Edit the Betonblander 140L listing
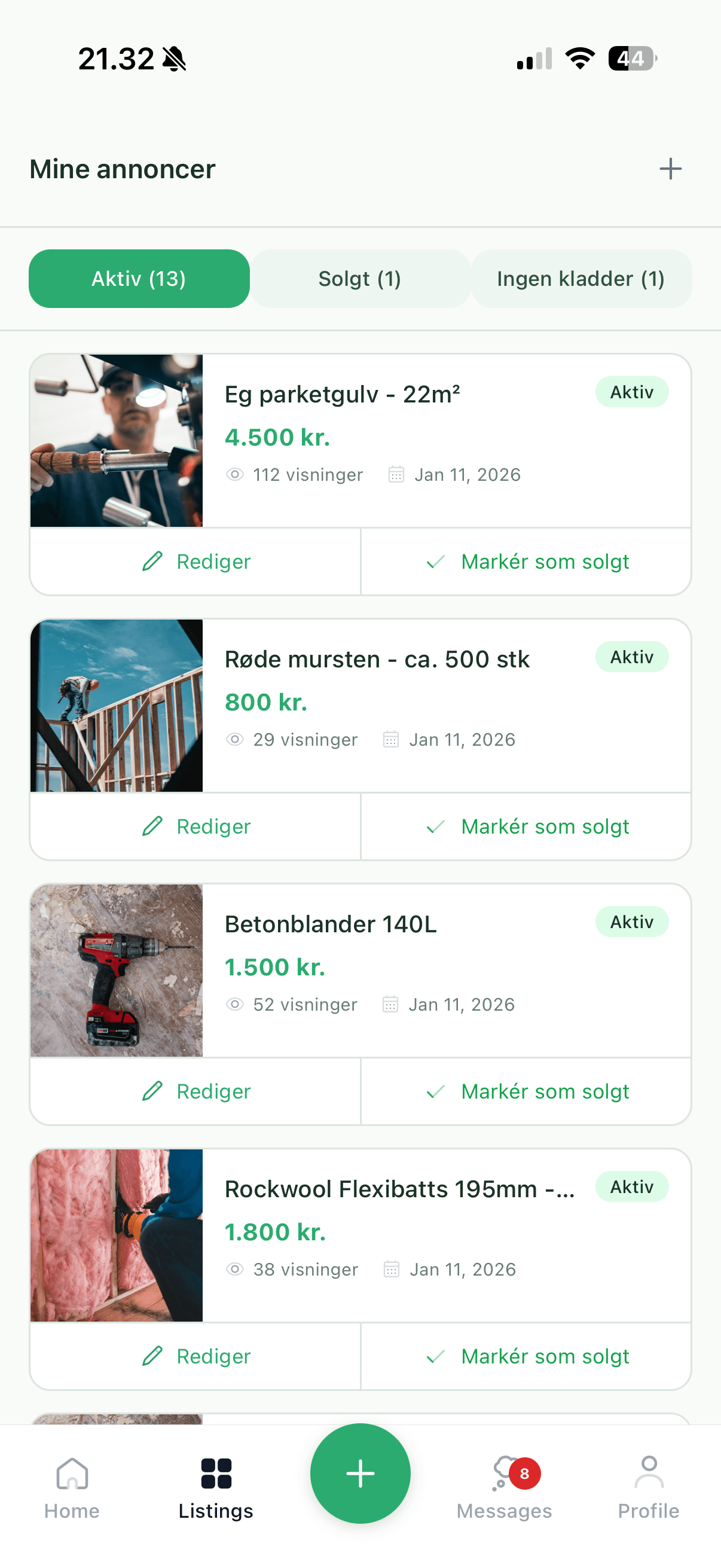721x1568 pixels. click(x=196, y=1091)
